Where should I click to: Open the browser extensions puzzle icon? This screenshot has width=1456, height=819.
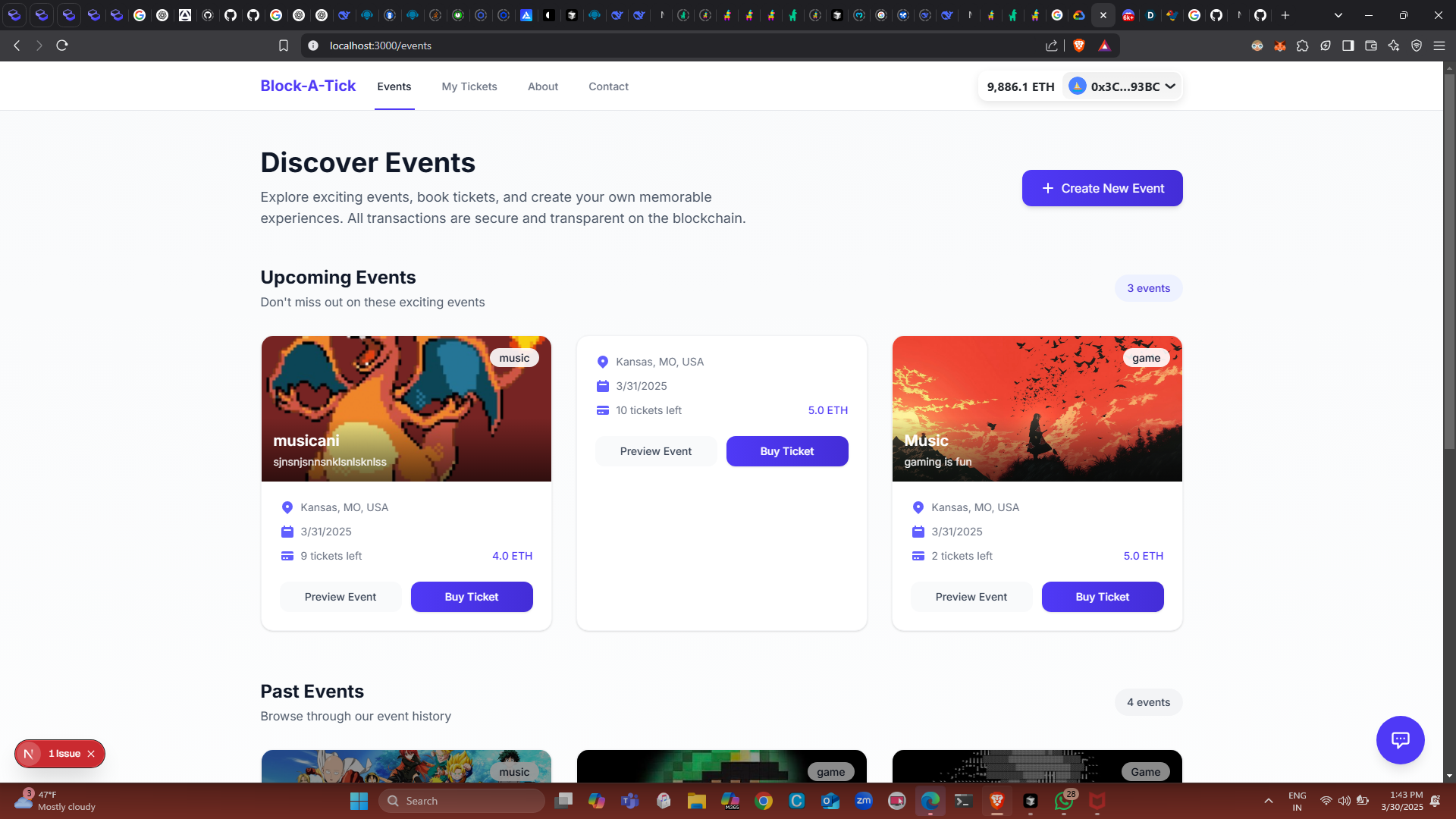(1303, 45)
